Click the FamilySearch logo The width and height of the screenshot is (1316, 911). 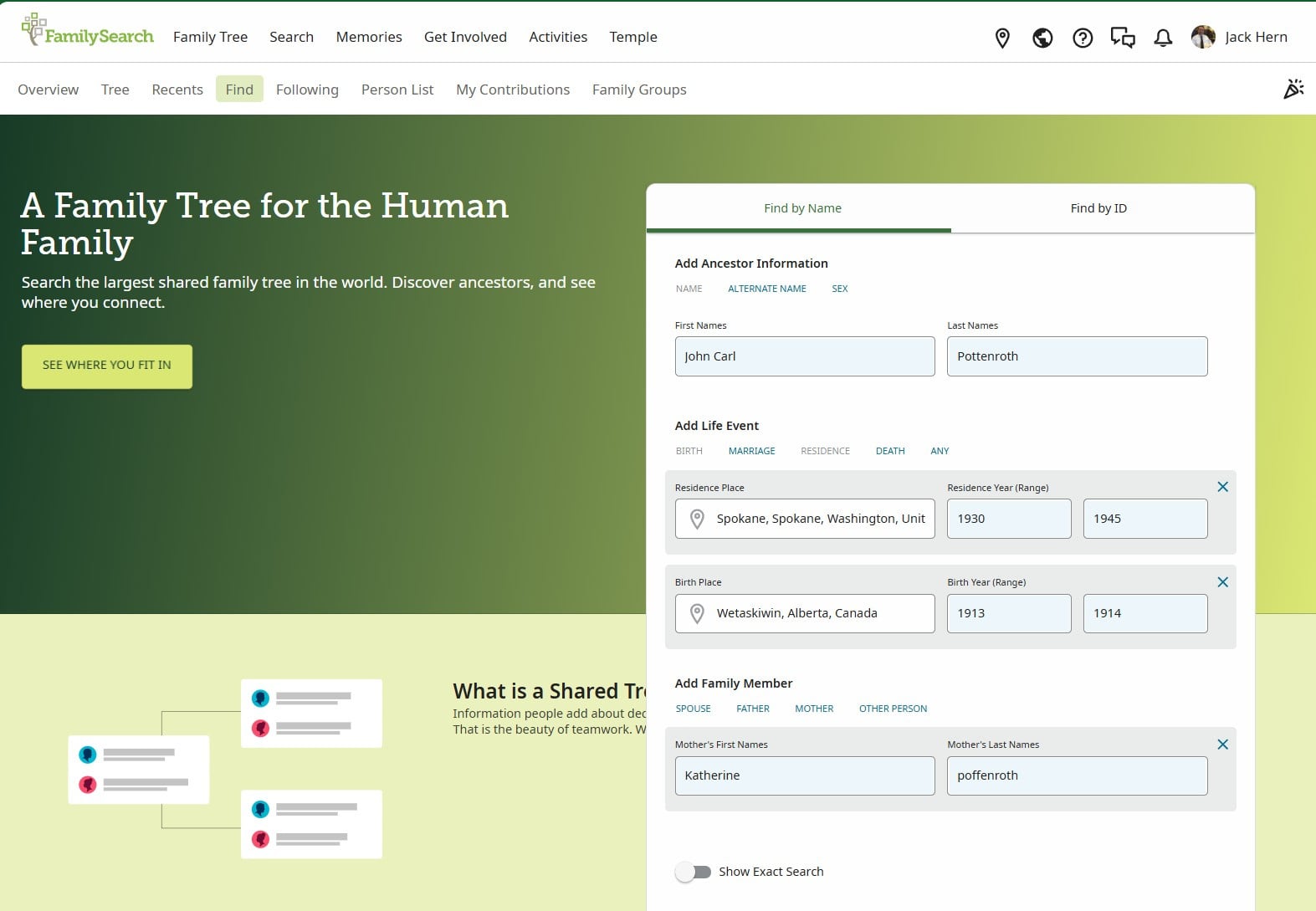88,31
